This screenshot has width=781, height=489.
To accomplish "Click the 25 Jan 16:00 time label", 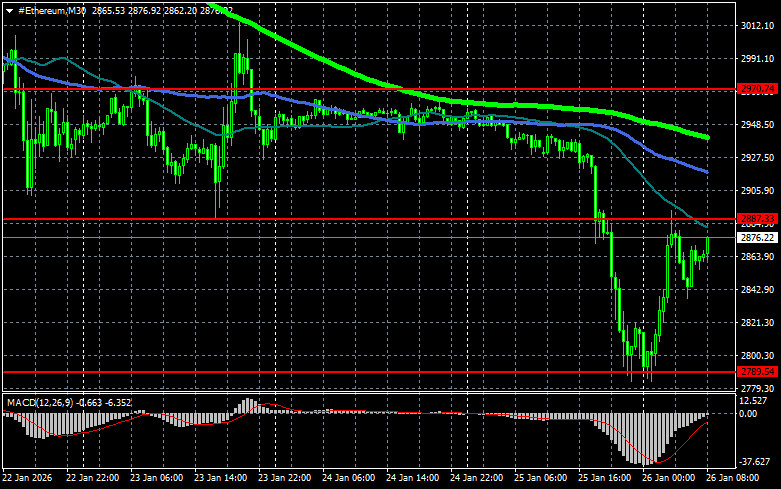I will point(605,478).
